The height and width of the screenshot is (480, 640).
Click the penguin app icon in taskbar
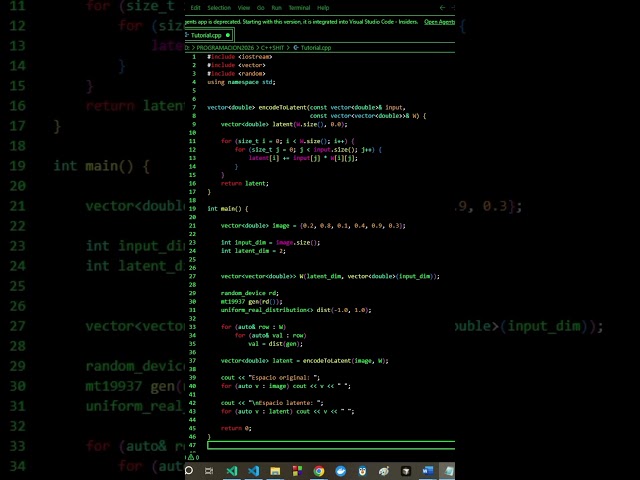tap(362, 471)
